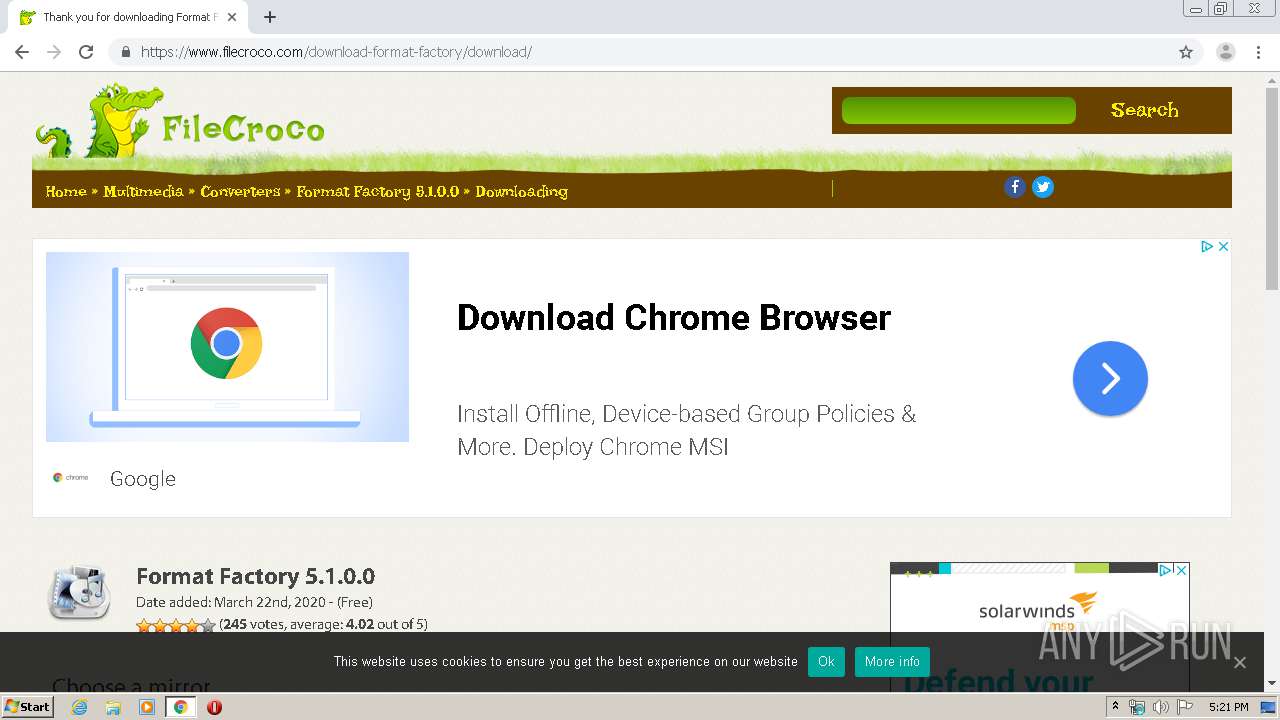Open the Multimedia breadcrumb category
The width and height of the screenshot is (1280, 720).
pos(143,191)
